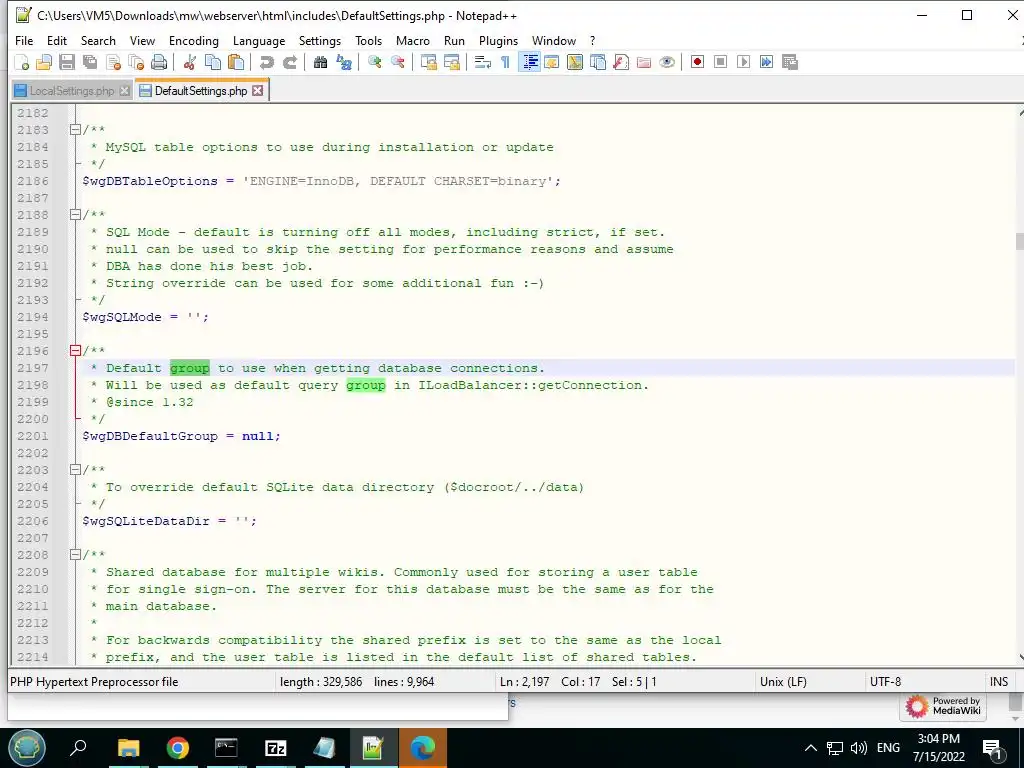1024x768 pixels.
Task: Open the Macro menu
Action: [413, 40]
